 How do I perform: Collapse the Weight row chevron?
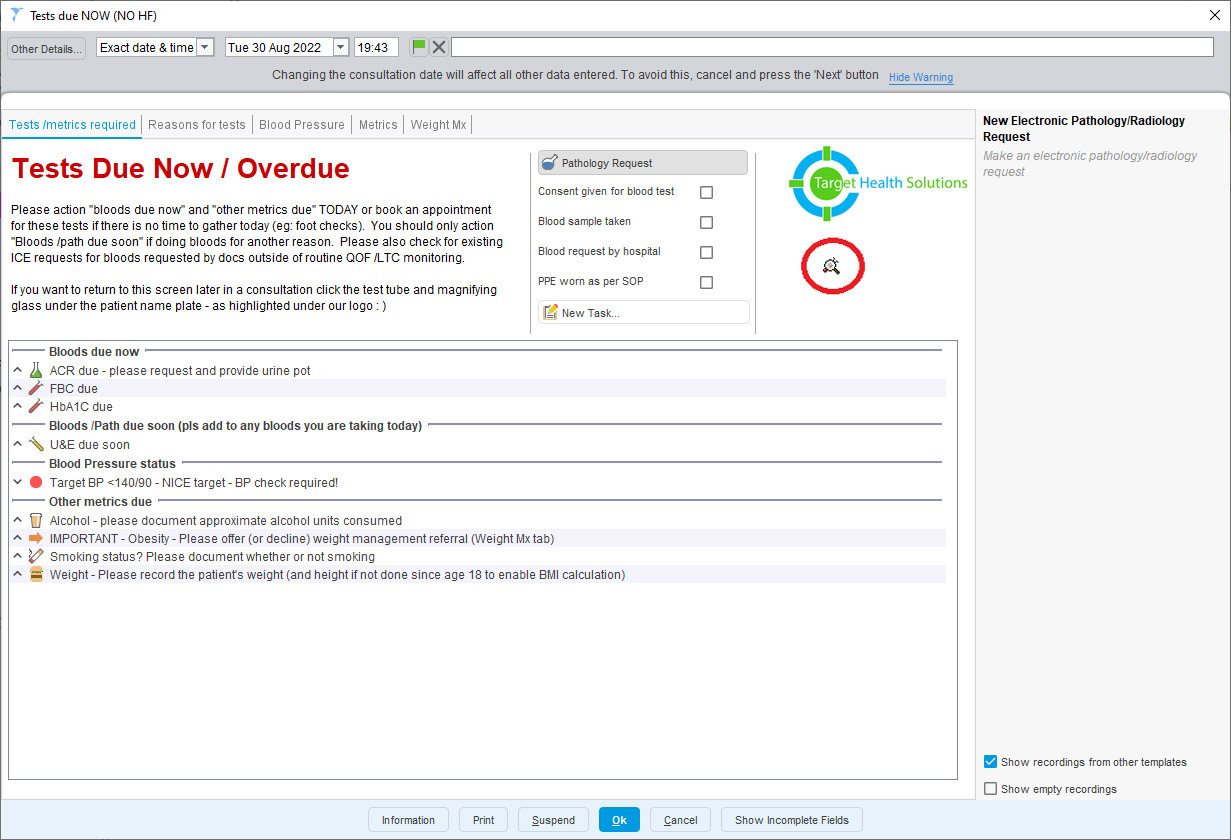(17, 574)
